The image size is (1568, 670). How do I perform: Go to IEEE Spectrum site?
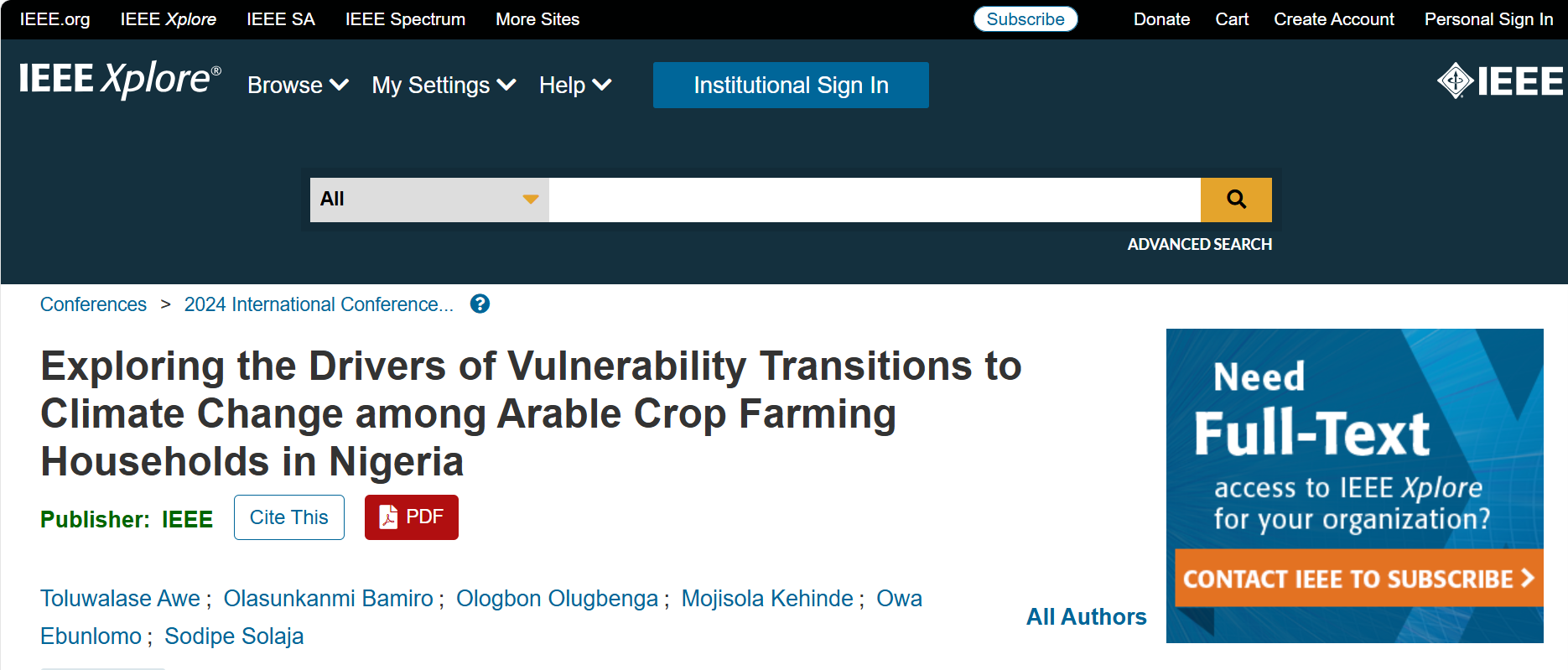tap(405, 19)
